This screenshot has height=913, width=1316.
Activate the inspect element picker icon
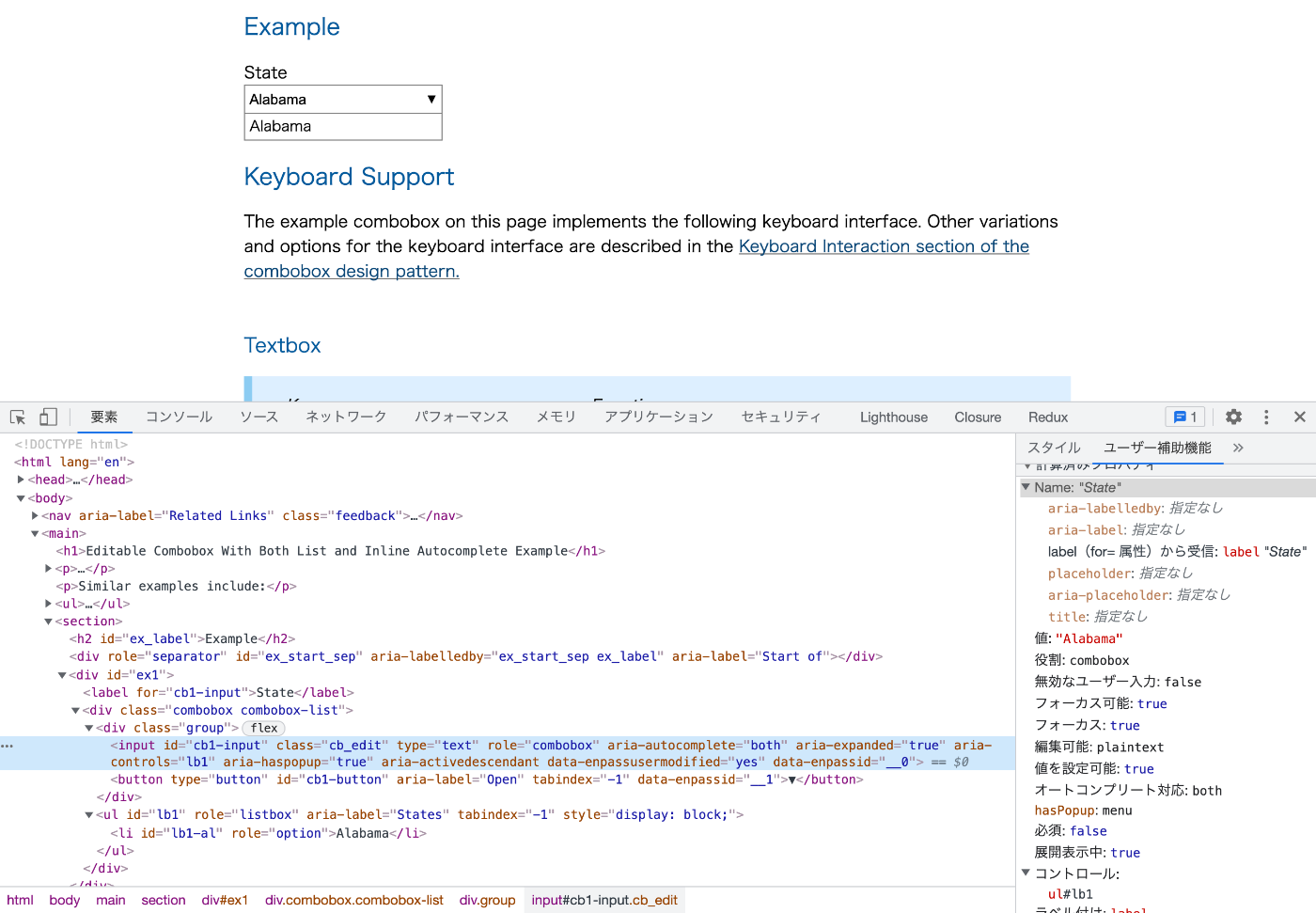pyautogui.click(x=18, y=417)
